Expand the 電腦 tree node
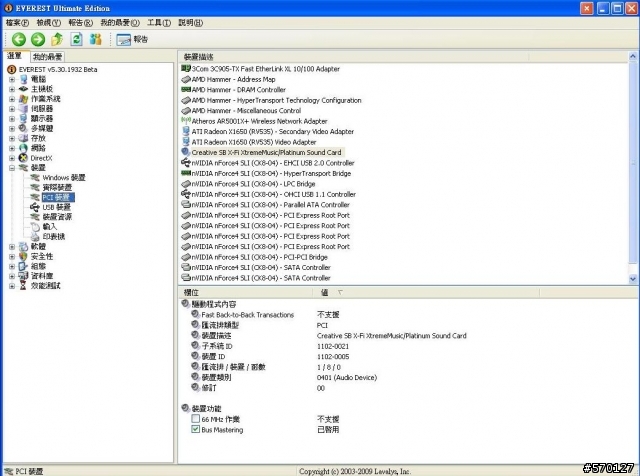Screen dimensions: 640x476 pyautogui.click(x=12, y=79)
